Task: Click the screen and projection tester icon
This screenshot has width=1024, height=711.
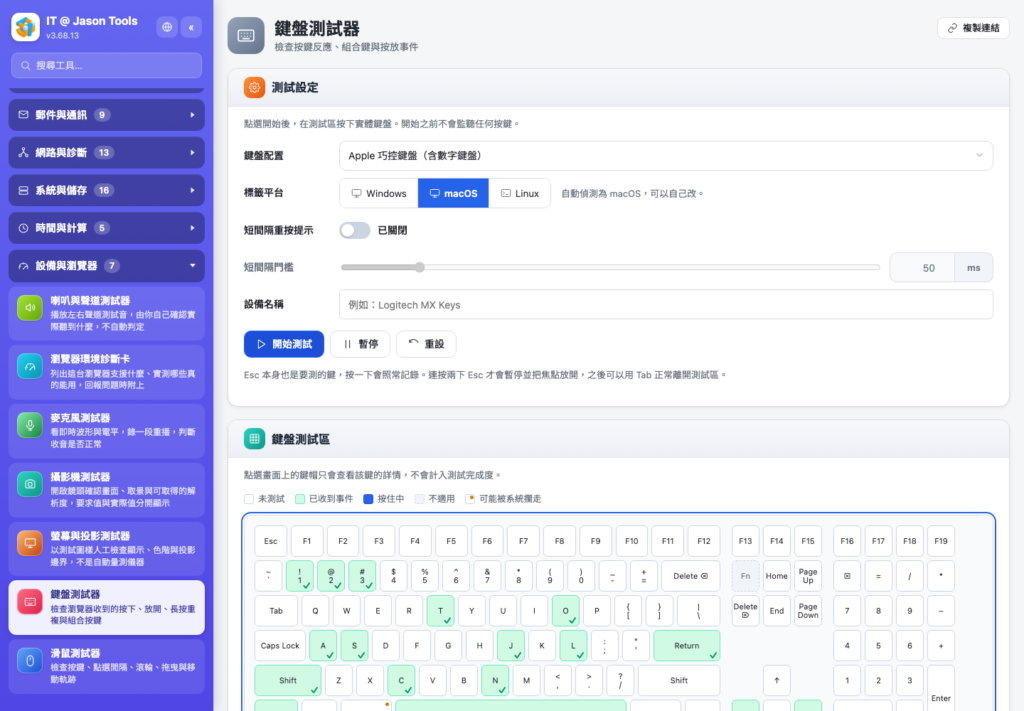Action: pyautogui.click(x=30, y=543)
